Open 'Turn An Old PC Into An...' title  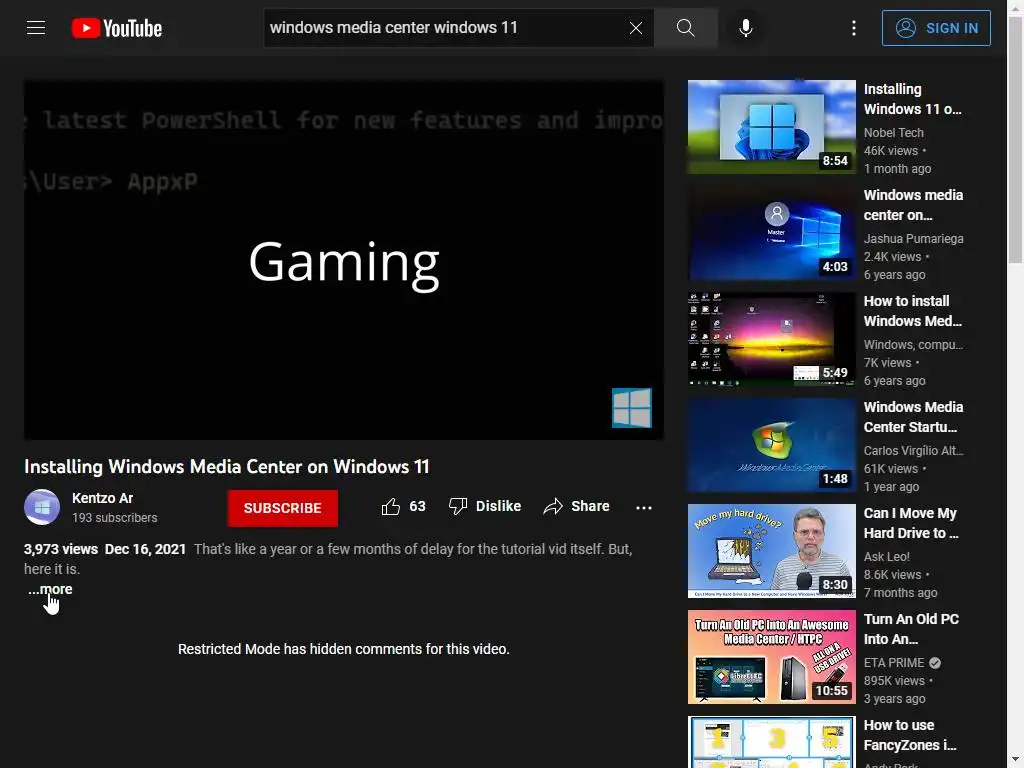pyautogui.click(x=911, y=629)
